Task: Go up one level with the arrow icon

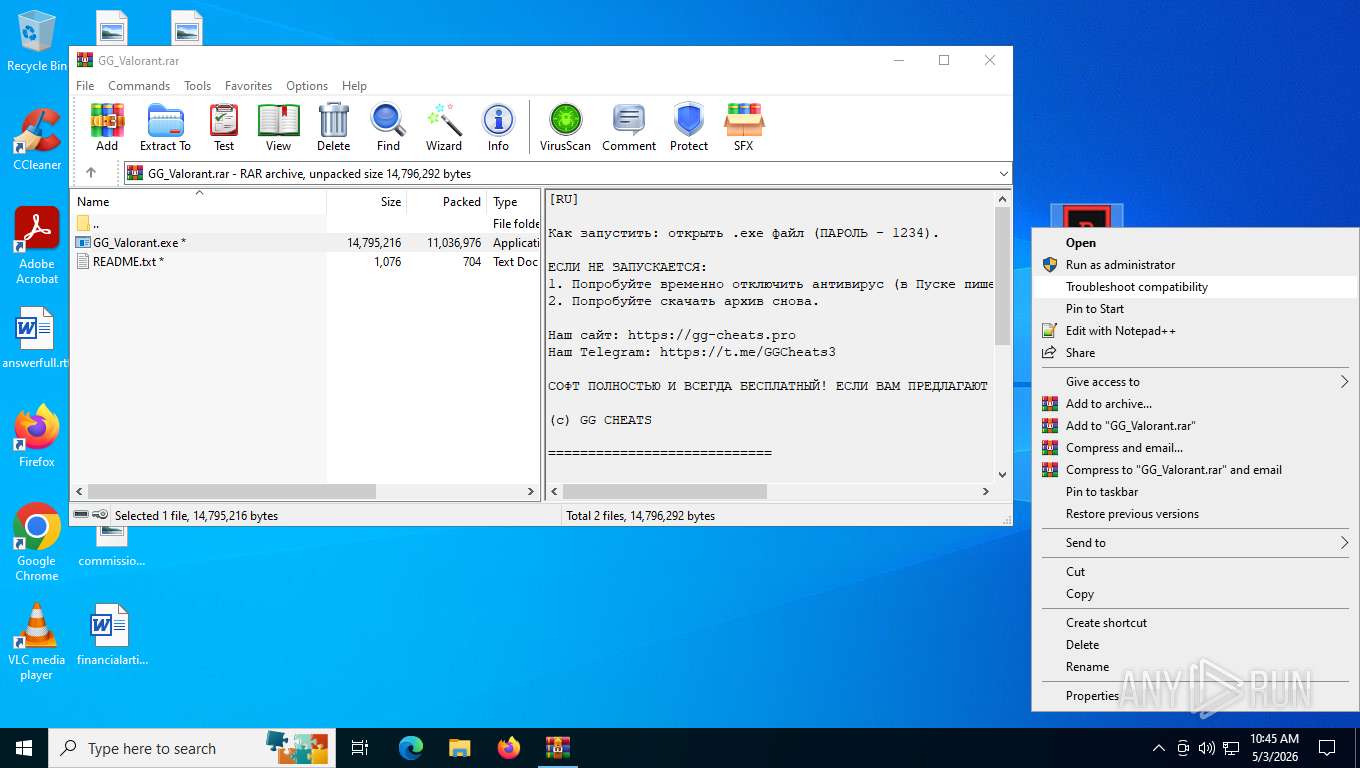Action: tap(91, 173)
